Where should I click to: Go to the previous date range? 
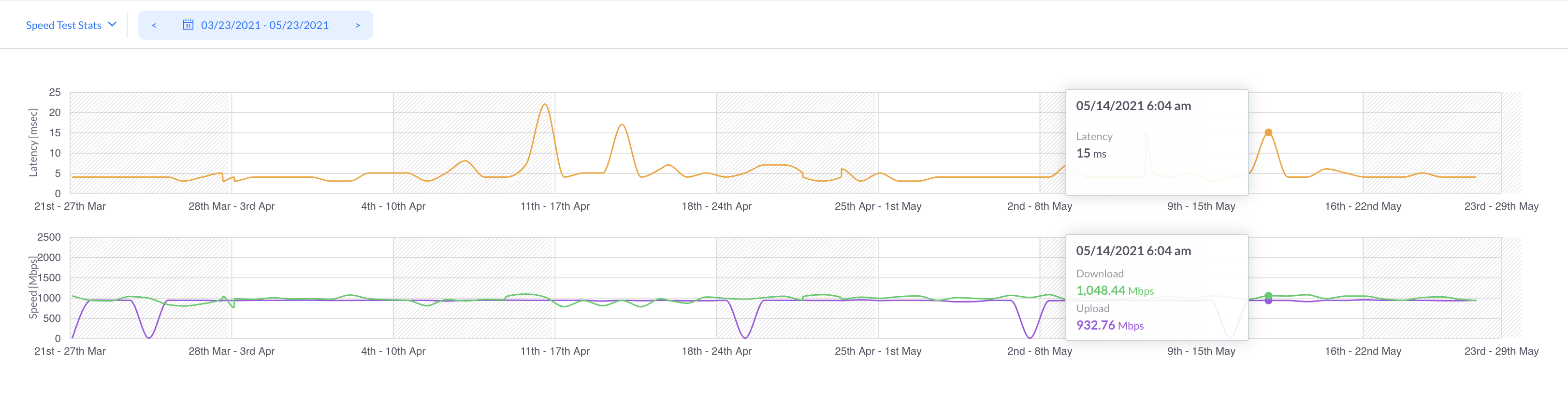point(154,25)
